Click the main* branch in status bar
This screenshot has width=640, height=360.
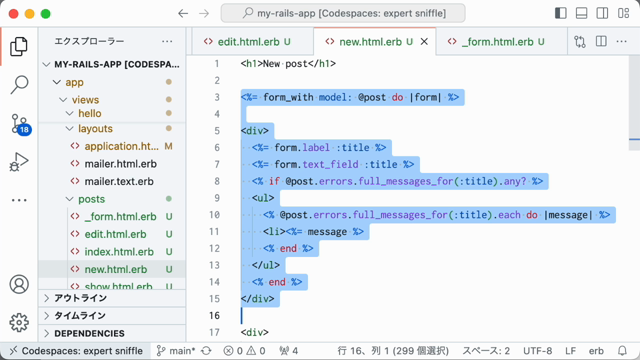click(183, 351)
